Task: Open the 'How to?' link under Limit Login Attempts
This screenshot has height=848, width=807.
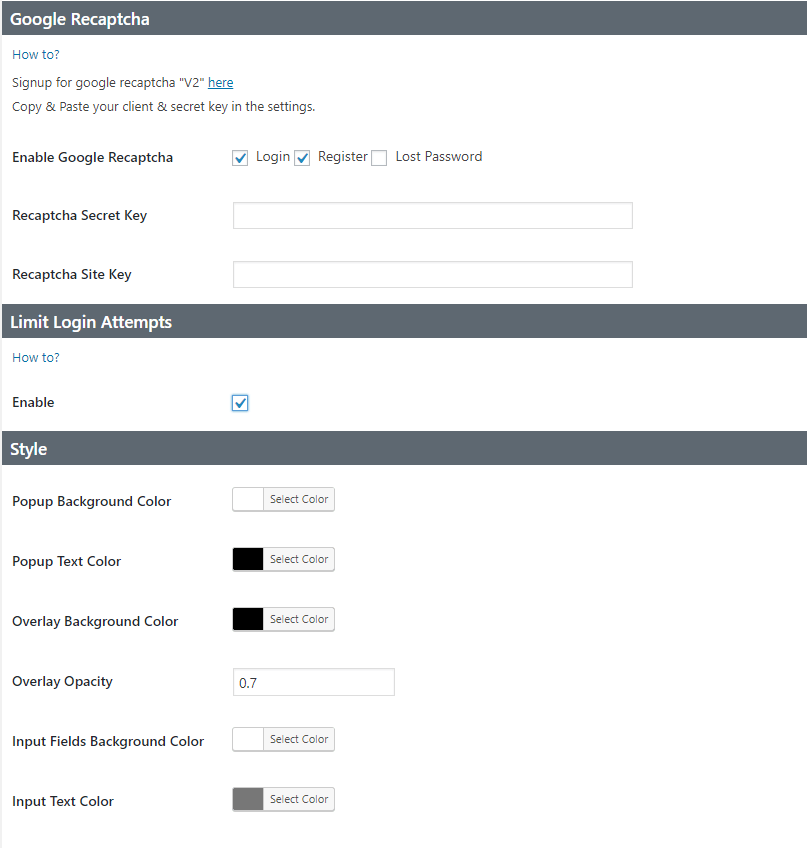Action: 35,357
